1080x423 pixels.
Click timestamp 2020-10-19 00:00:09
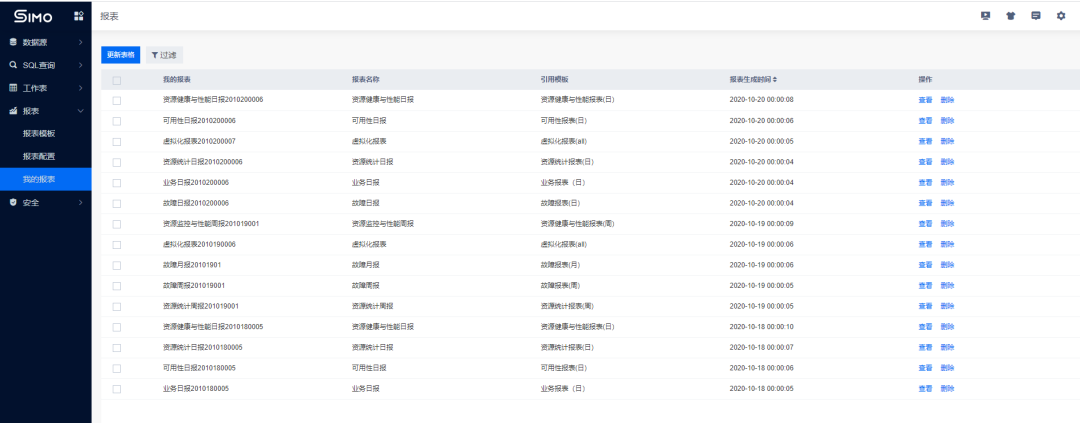(x=761, y=224)
